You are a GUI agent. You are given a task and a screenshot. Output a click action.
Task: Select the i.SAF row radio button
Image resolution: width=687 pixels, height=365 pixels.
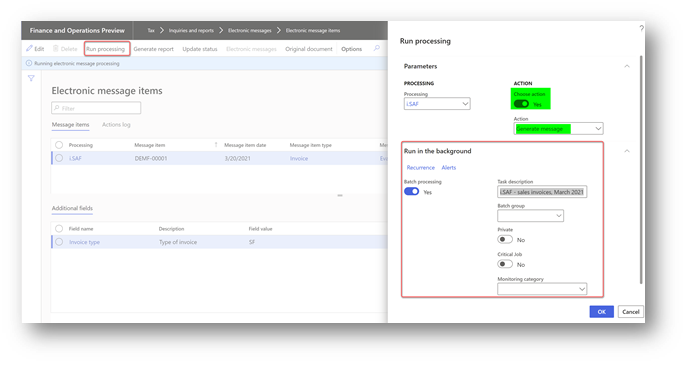59,158
